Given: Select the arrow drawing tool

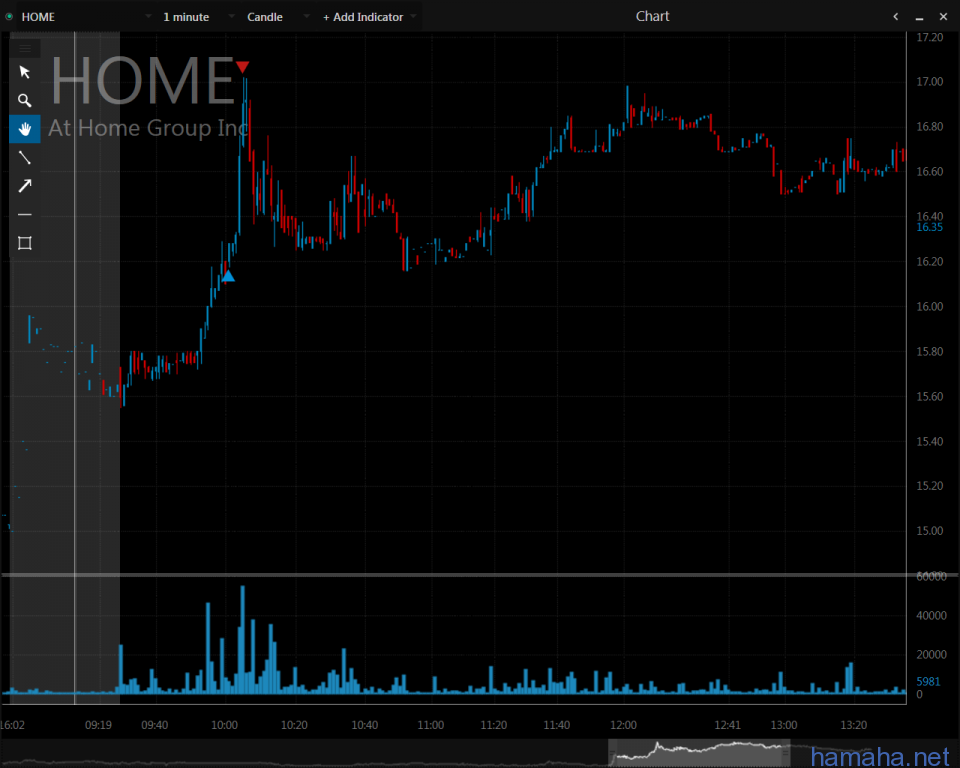Looking at the screenshot, I should 24,186.
